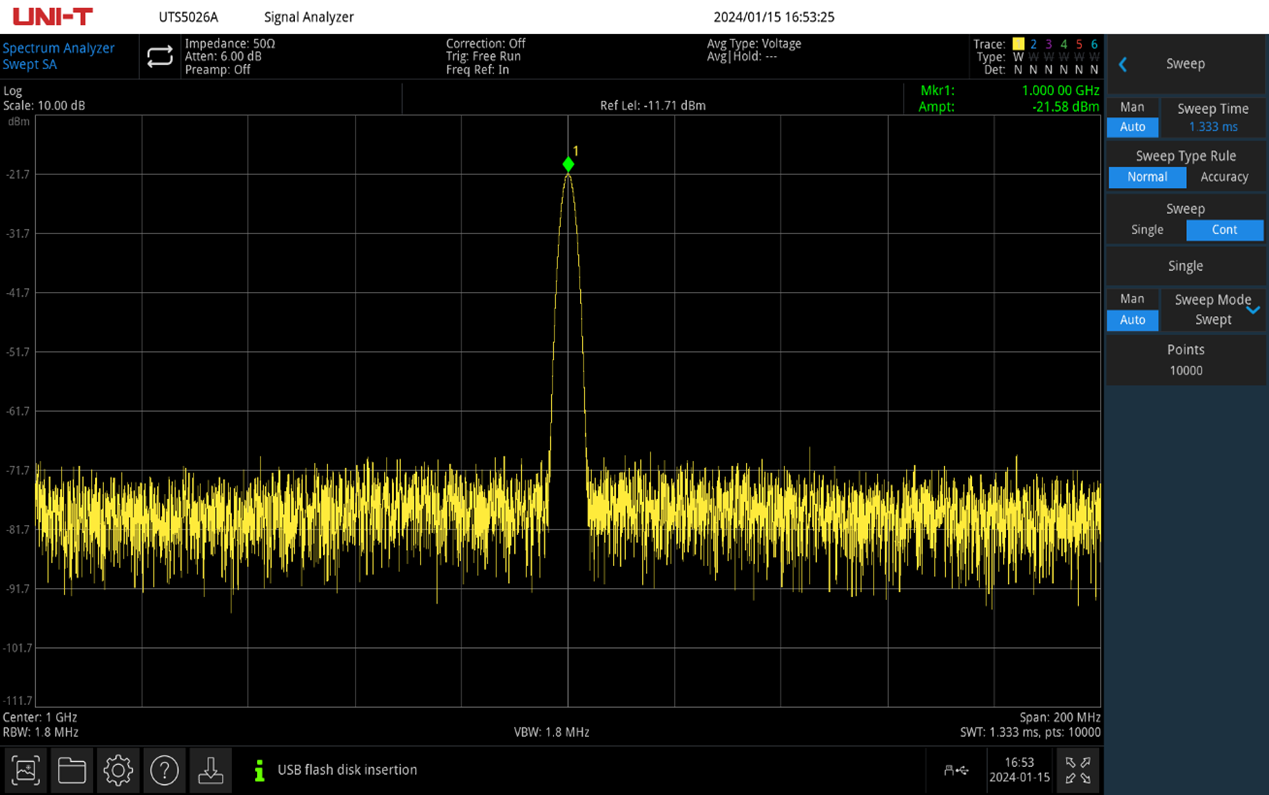Viewport: 1269px width, 795px height.
Task: Click the sweep loop arrows icon
Action: tap(160, 57)
